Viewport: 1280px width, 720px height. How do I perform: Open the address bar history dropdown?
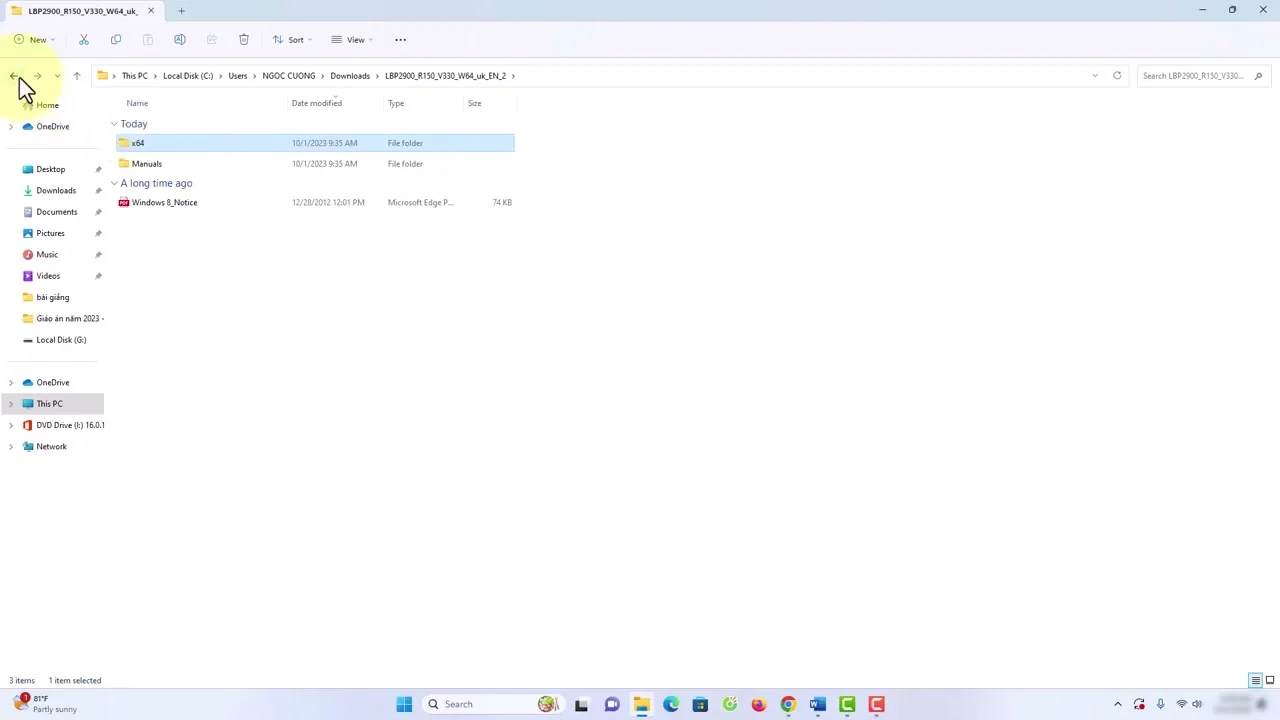tap(1095, 76)
